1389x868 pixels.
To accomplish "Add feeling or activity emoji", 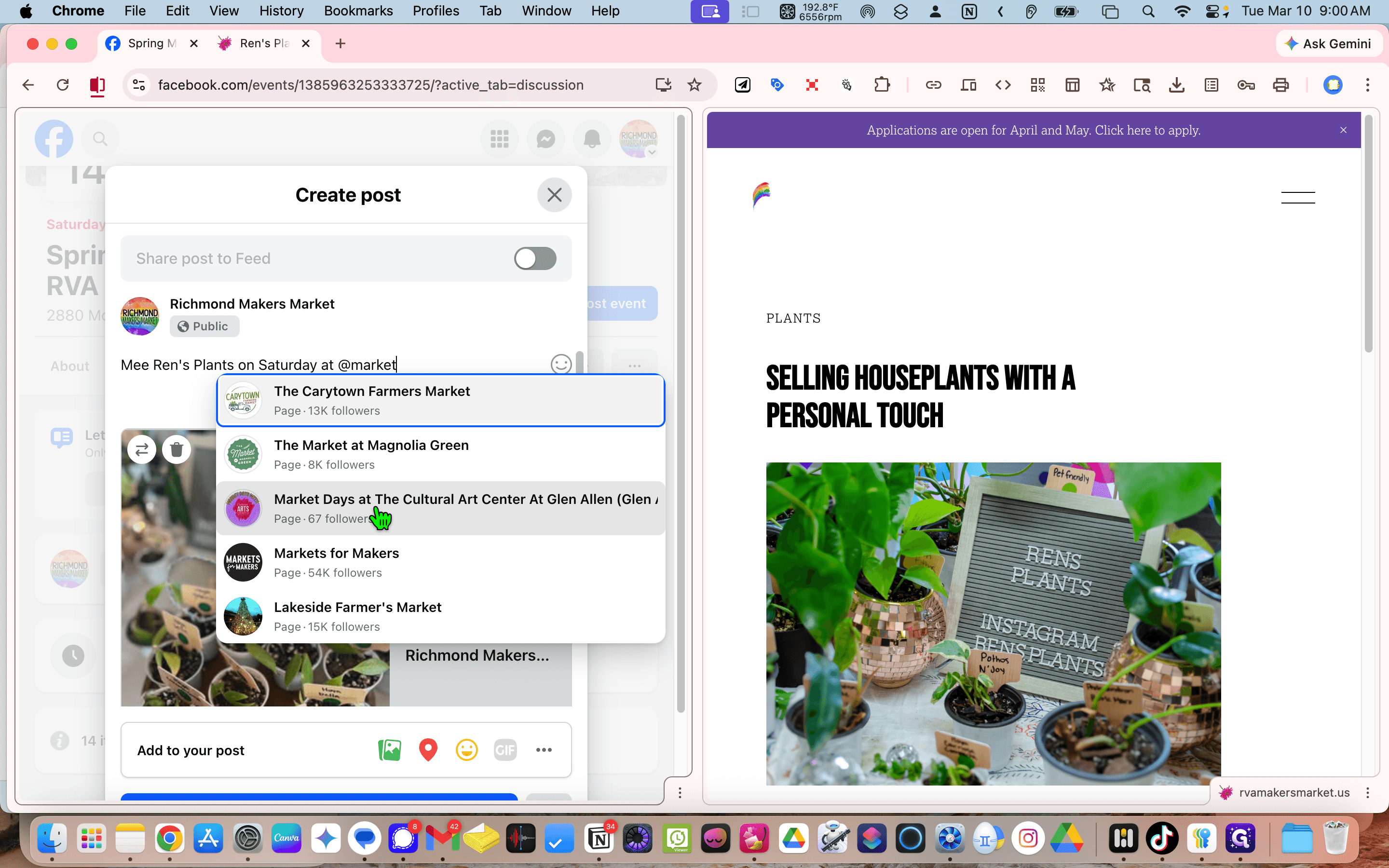I will click(x=467, y=750).
